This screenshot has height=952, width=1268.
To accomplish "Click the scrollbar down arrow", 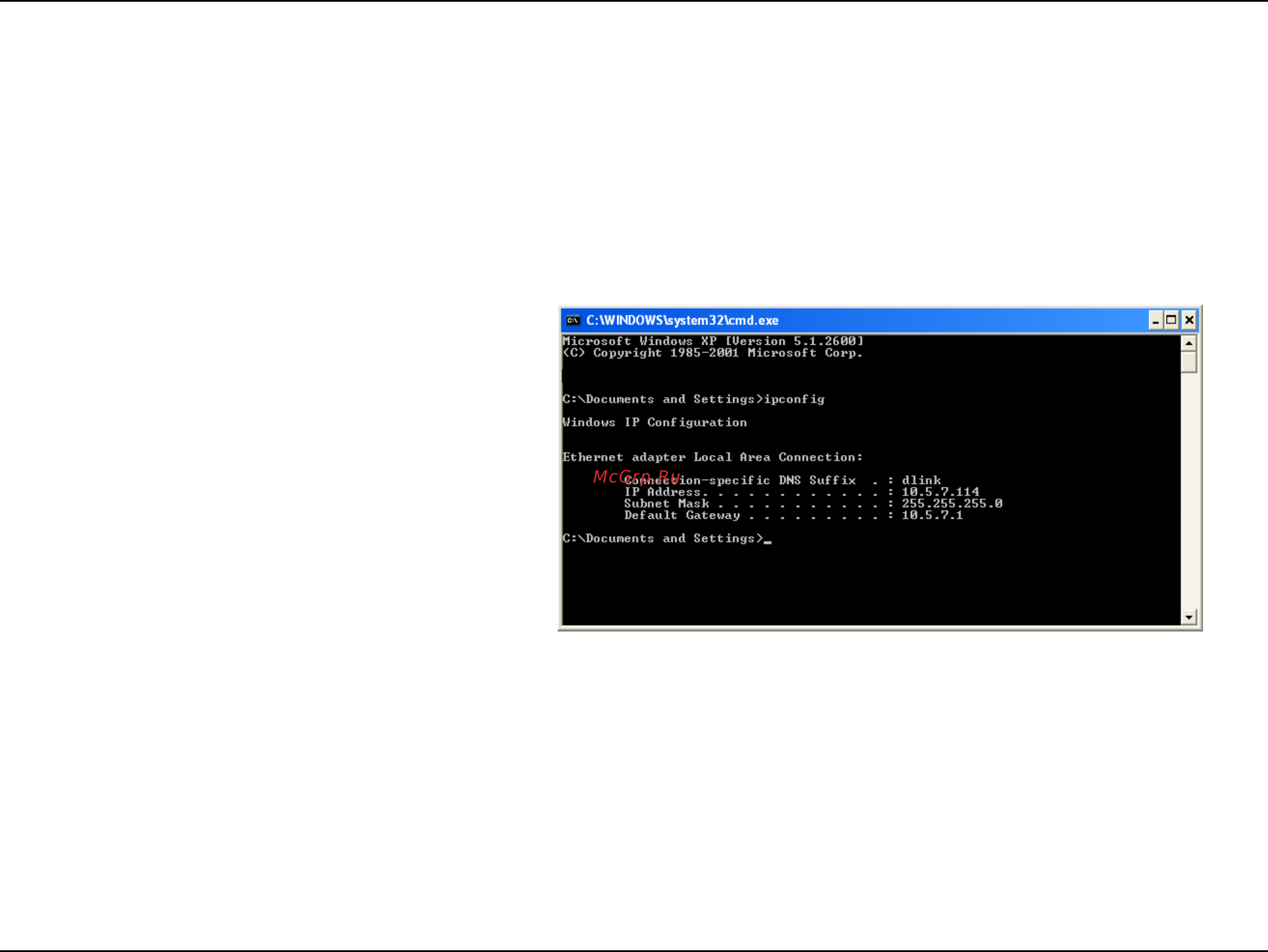I will click(x=1189, y=617).
